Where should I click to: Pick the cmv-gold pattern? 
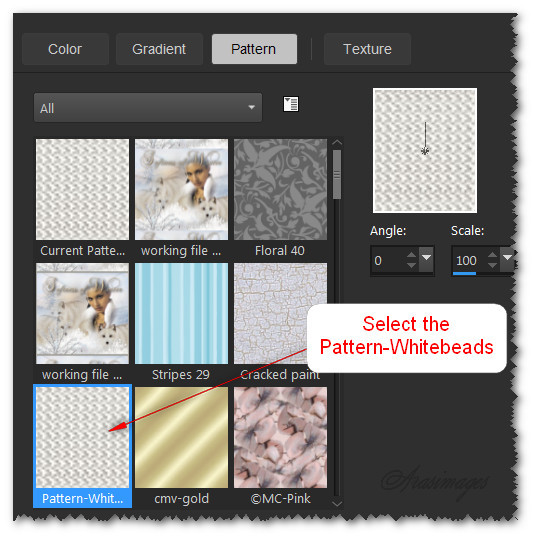(181, 437)
